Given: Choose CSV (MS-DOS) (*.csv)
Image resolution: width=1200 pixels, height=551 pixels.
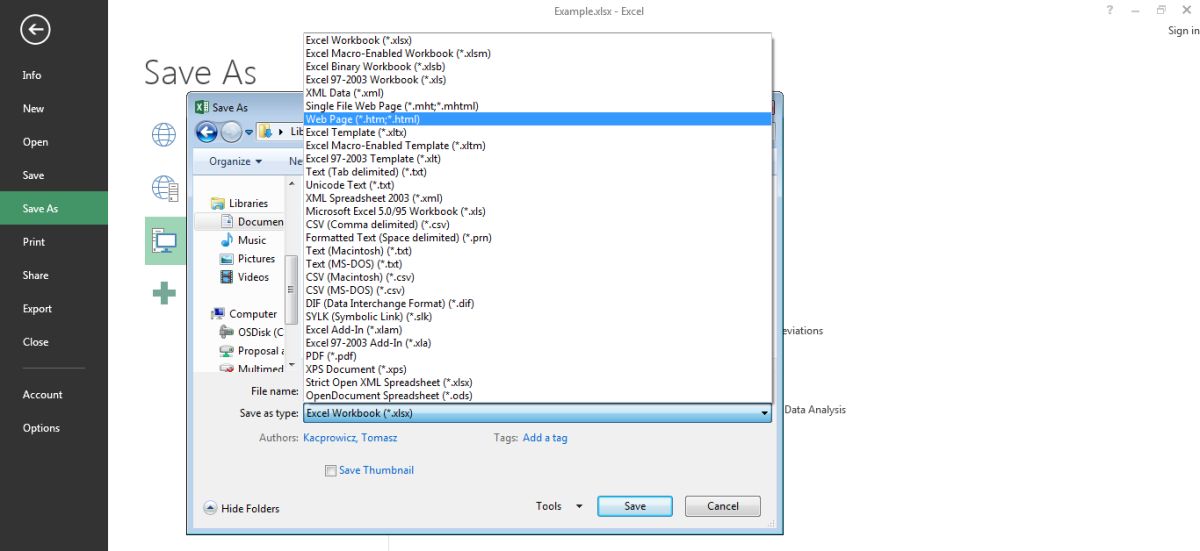Looking at the screenshot, I should click(x=537, y=290).
